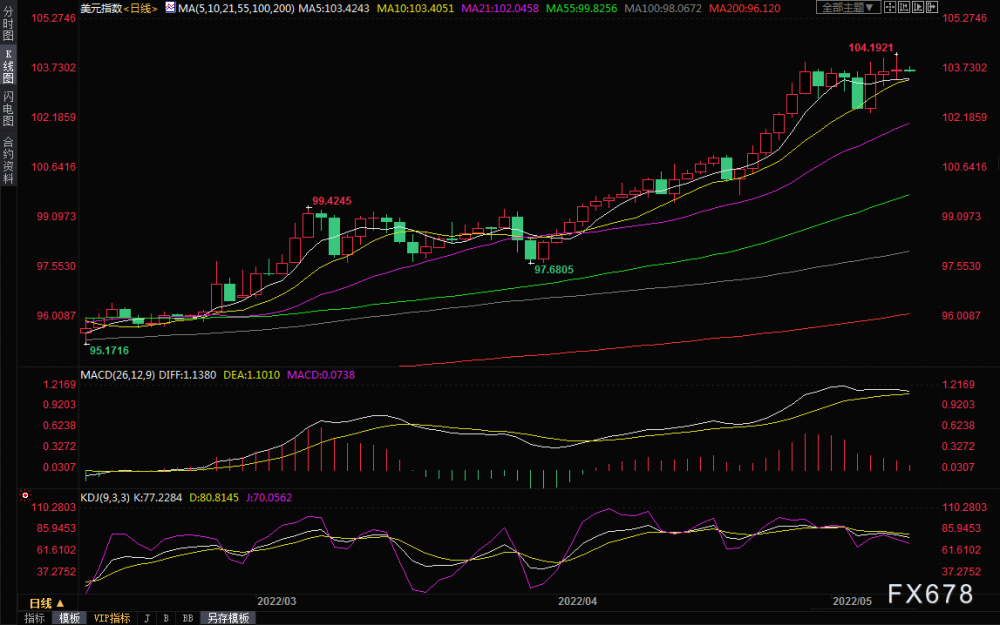Click the DEA:1.1010 value

[x=251, y=375]
